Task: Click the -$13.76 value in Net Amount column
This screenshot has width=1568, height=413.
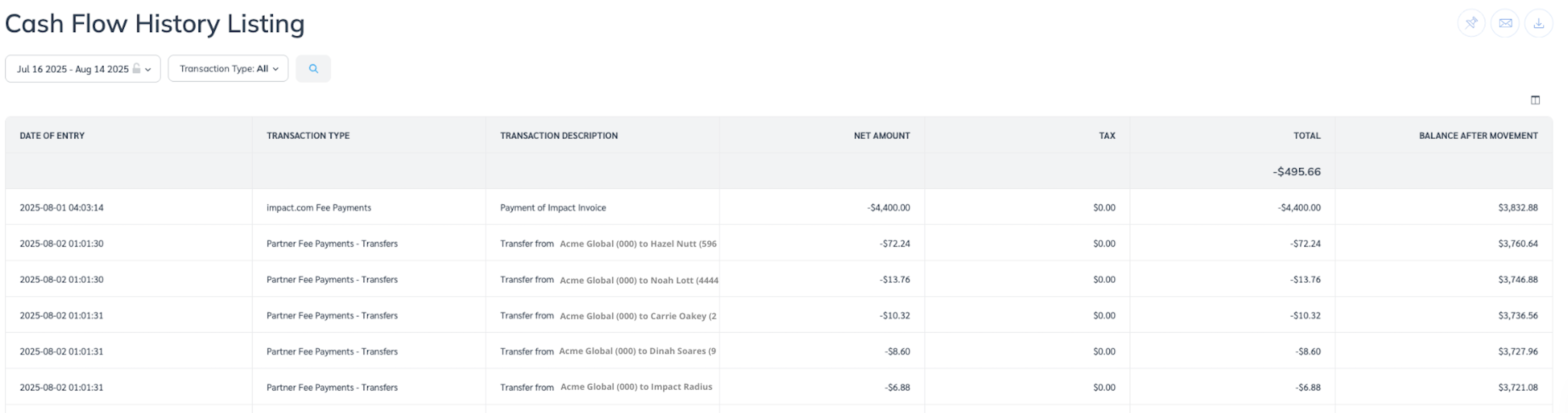Action: coord(895,279)
